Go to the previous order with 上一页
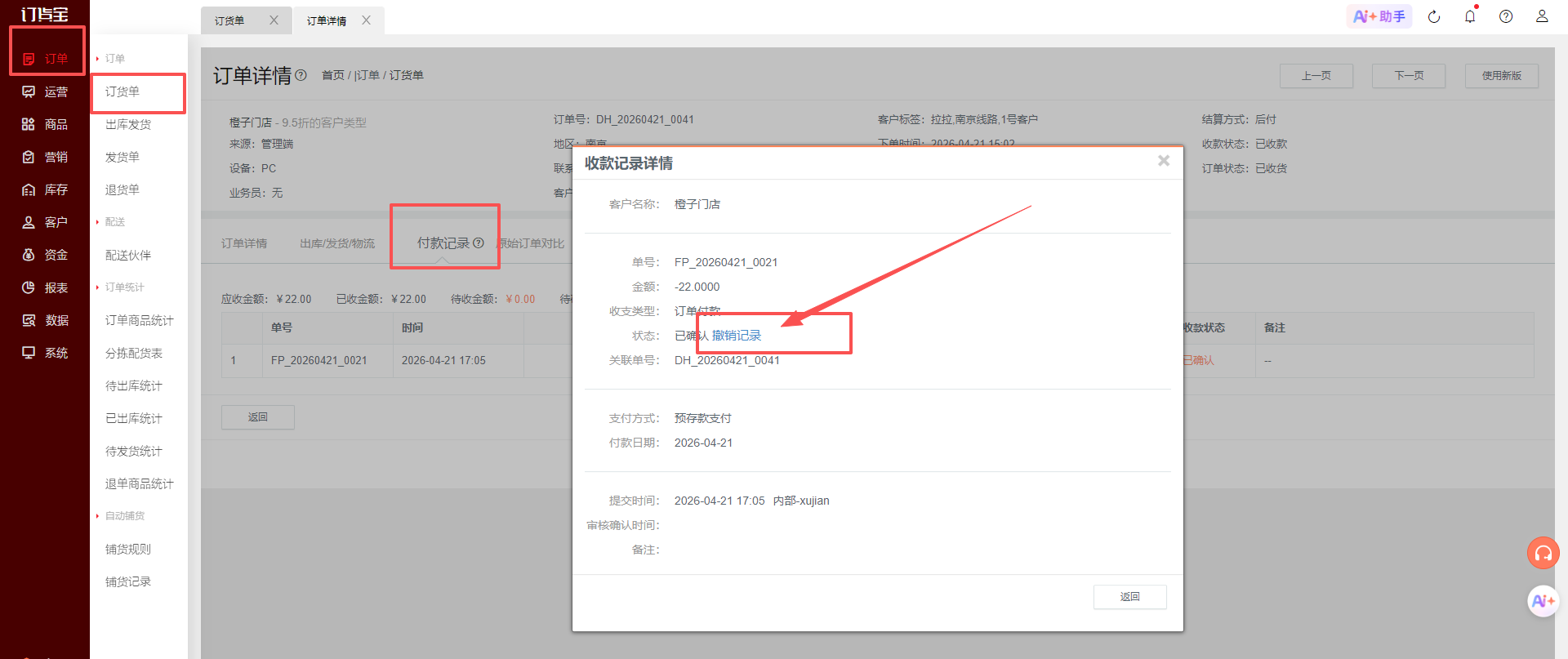Image resolution: width=1568 pixels, height=659 pixels. [1316, 76]
